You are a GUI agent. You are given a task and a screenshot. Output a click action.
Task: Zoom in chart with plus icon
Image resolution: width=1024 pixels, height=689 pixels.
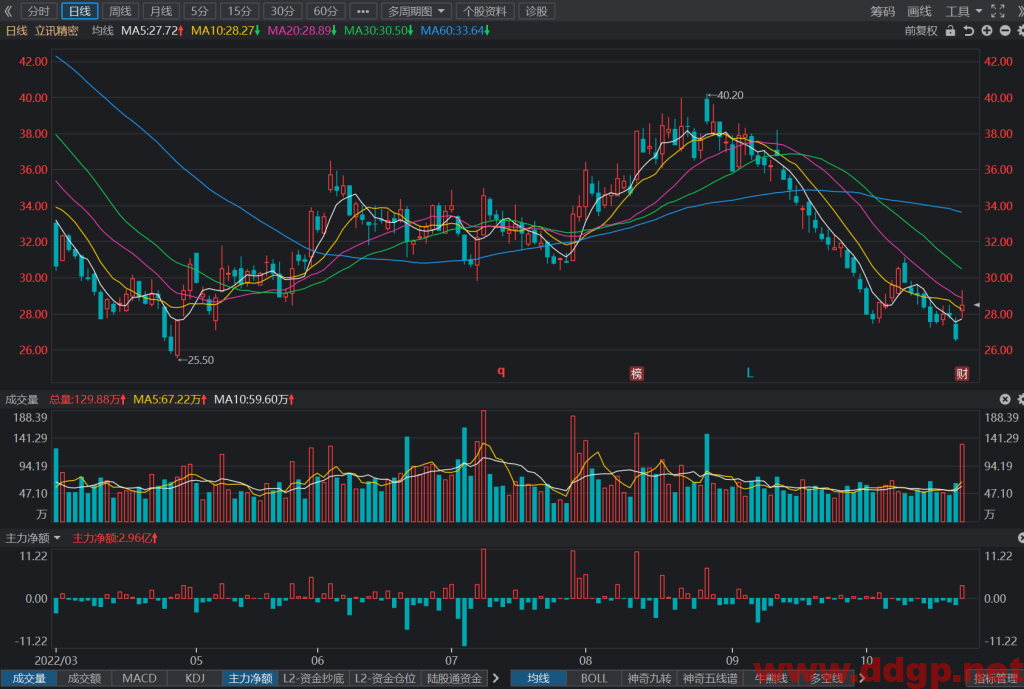pos(987,31)
